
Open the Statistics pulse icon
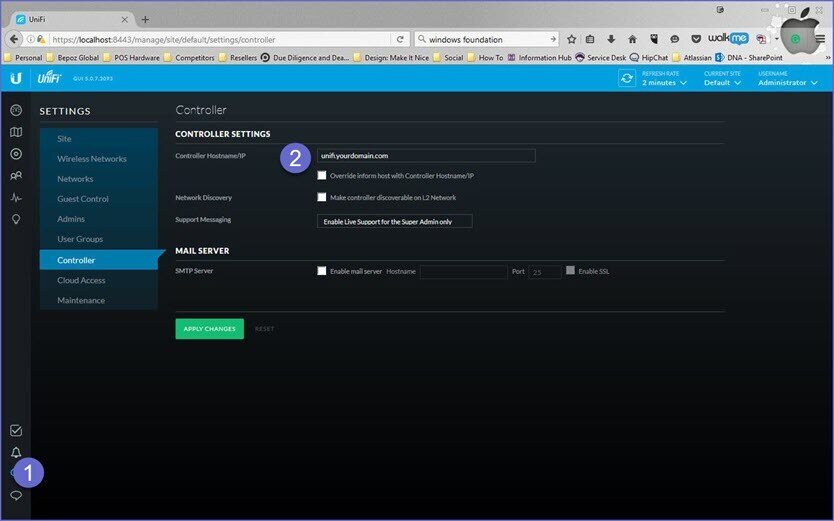(x=16, y=198)
